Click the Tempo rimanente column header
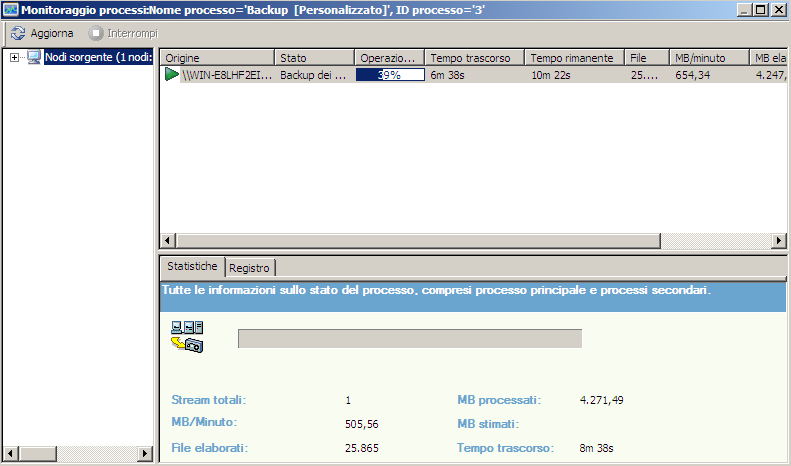 (575, 58)
